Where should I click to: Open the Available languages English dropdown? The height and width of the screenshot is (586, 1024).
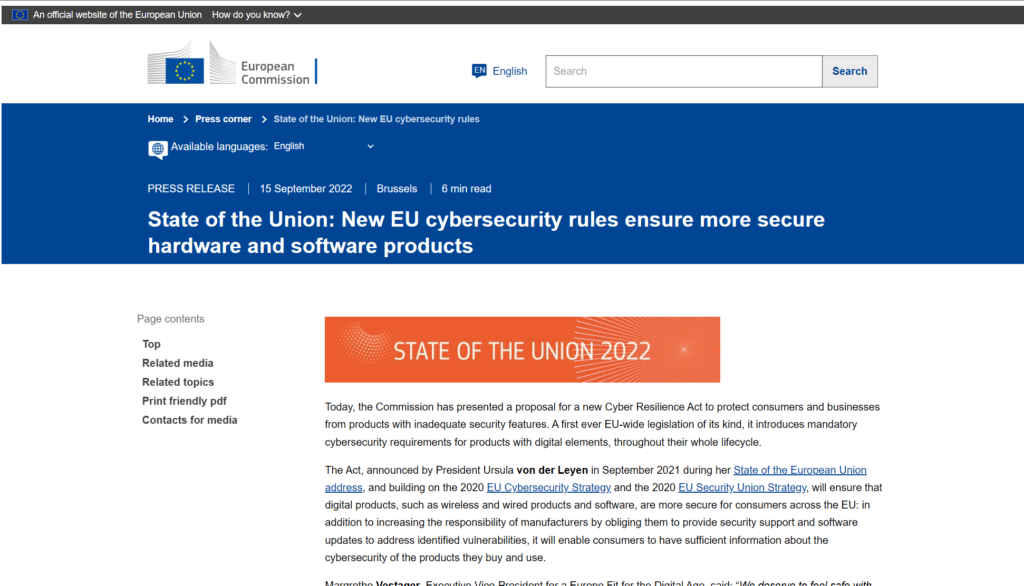[322, 145]
